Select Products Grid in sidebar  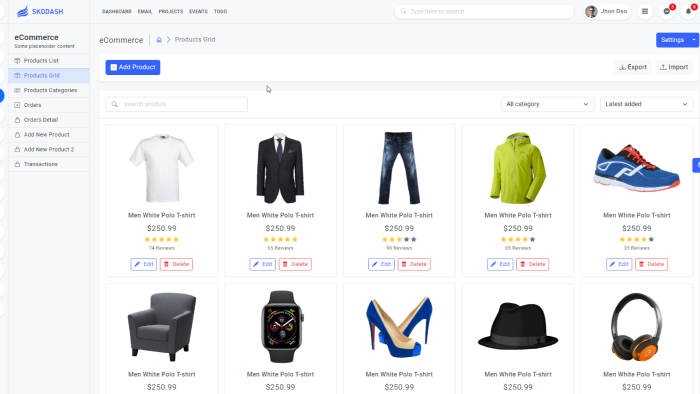pos(49,75)
